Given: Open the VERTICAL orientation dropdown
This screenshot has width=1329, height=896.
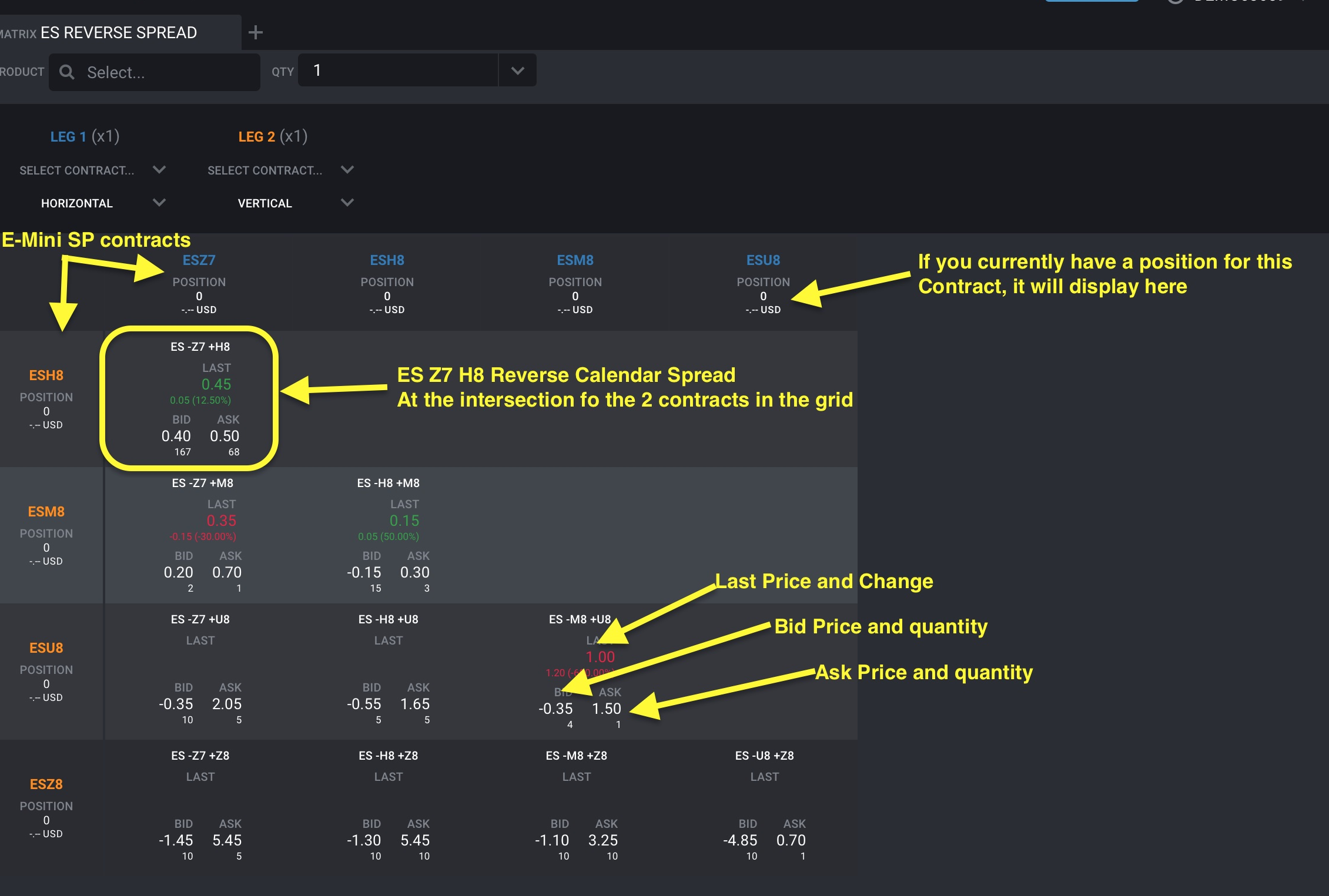Looking at the screenshot, I should point(347,203).
